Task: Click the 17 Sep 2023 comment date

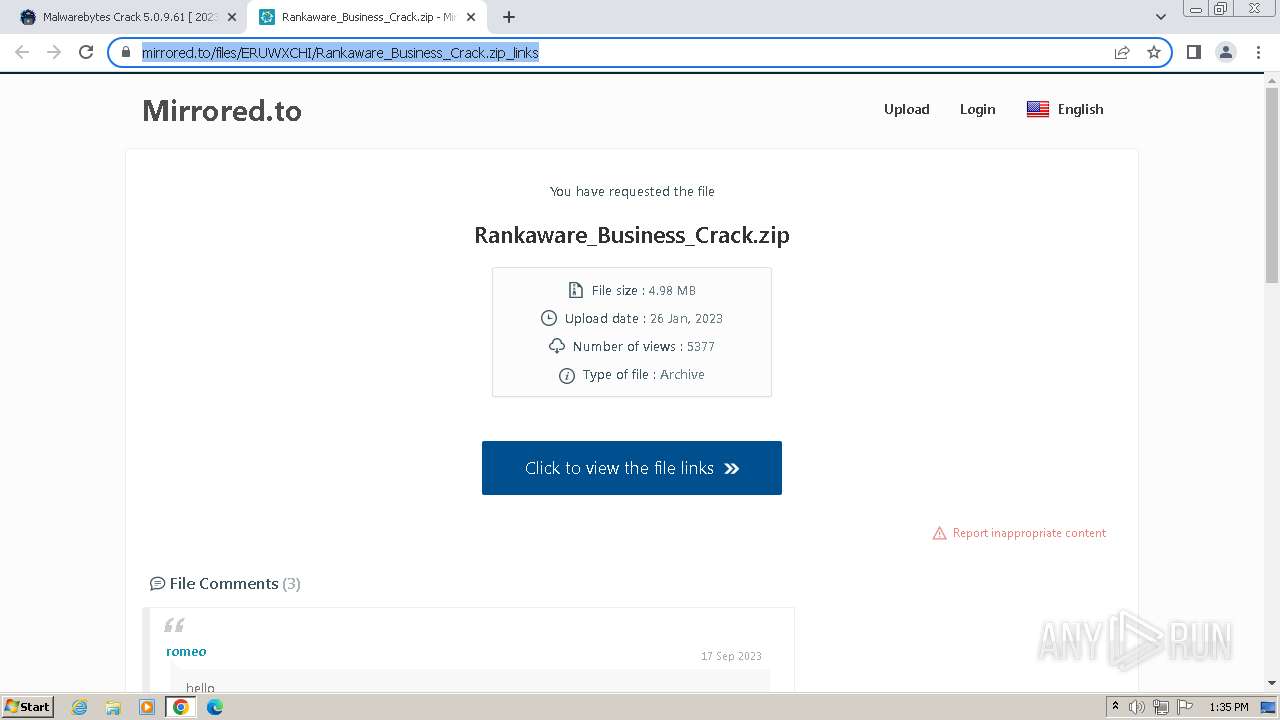Action: [x=731, y=656]
